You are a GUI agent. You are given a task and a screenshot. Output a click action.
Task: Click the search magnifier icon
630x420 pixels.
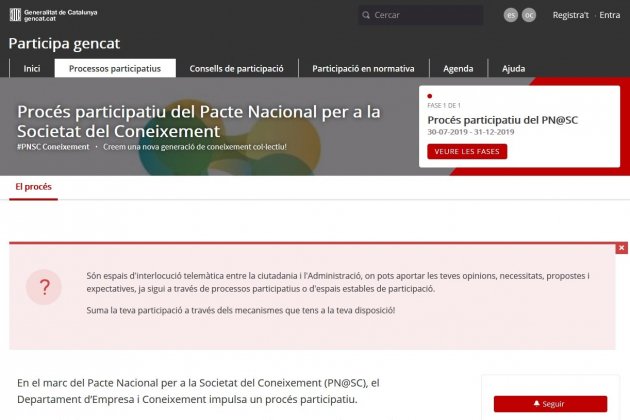pos(367,15)
